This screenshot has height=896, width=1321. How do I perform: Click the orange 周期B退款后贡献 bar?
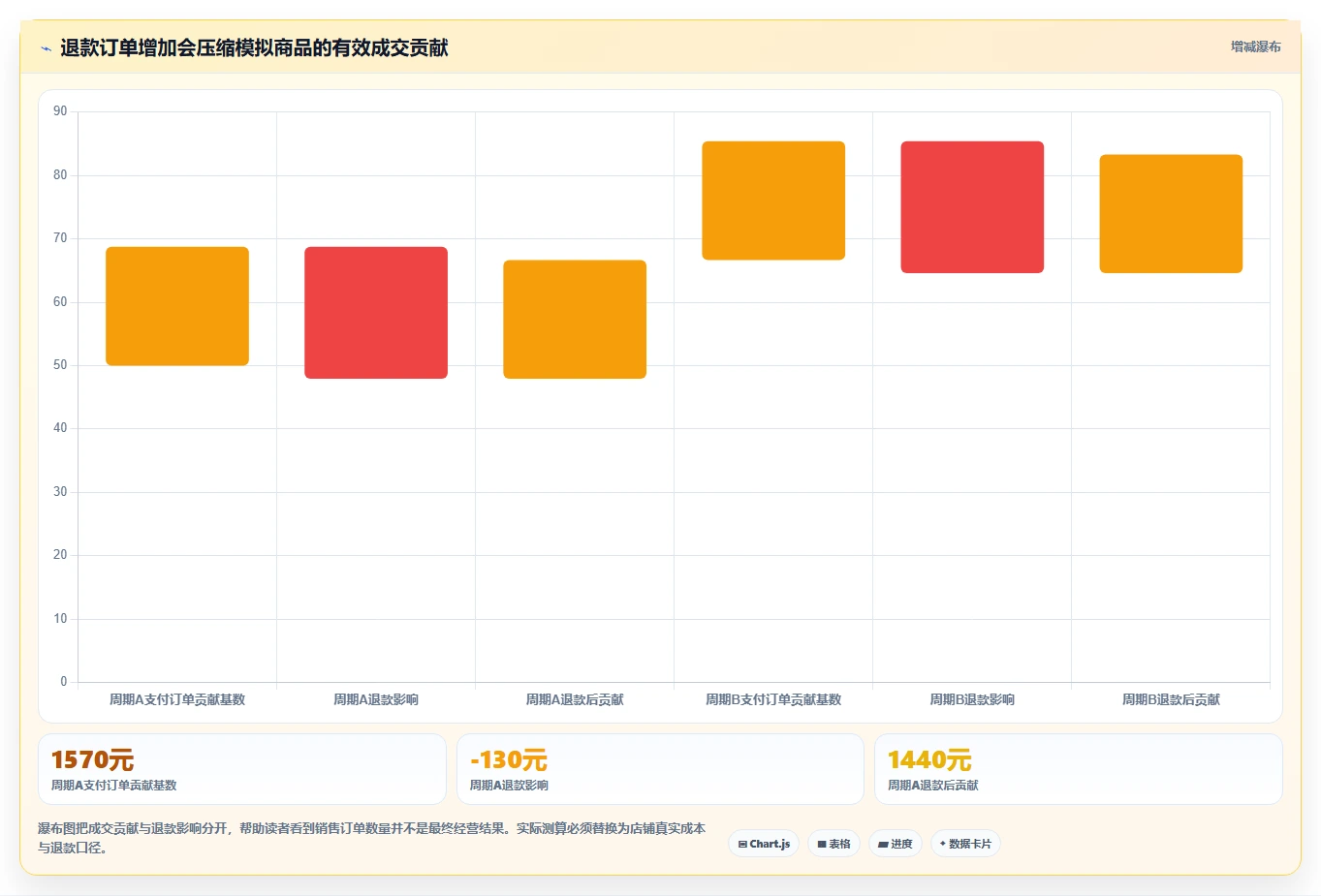click(x=1171, y=214)
